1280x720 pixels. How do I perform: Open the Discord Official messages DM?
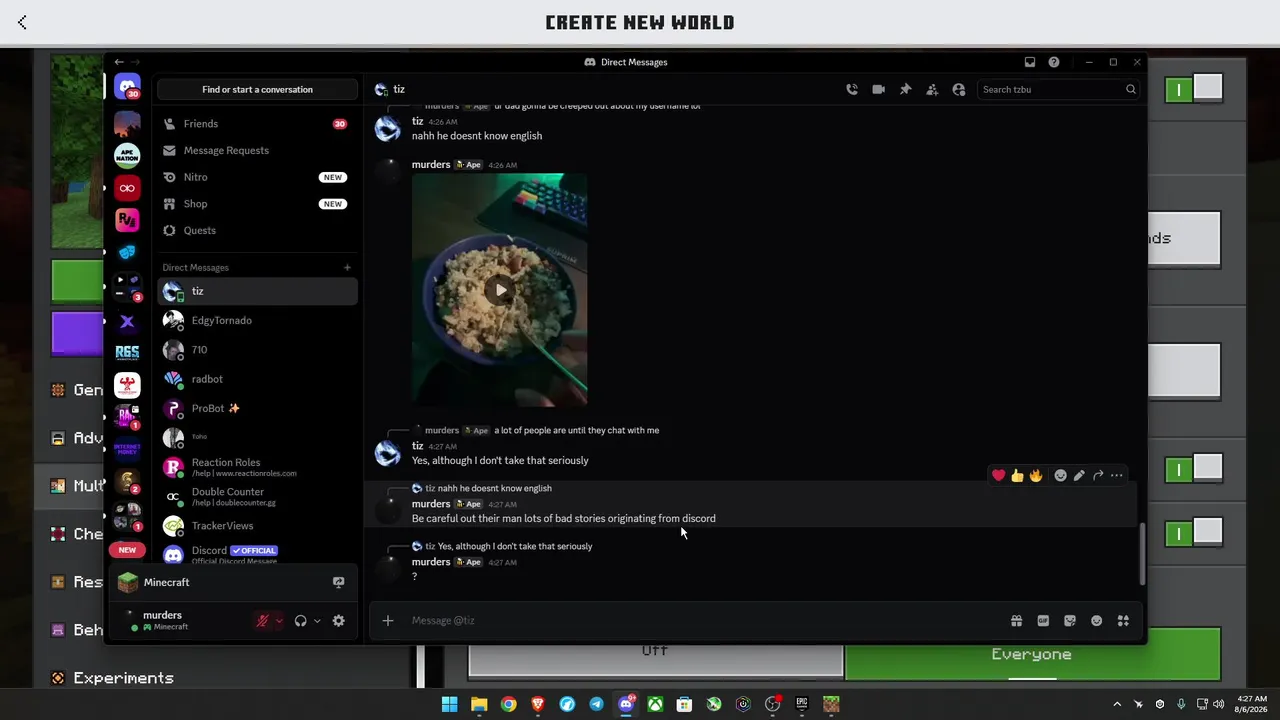(x=257, y=553)
